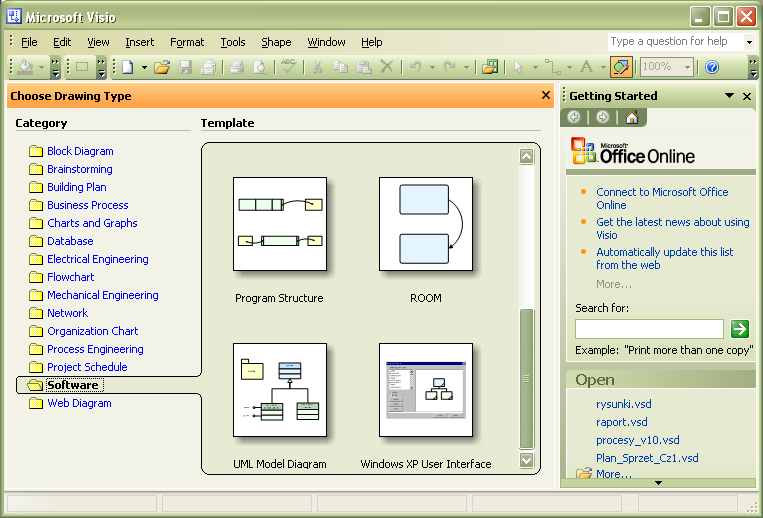The width and height of the screenshot is (763, 518).
Task: Open the Fill Color dropdown arrow
Action: pos(41,67)
